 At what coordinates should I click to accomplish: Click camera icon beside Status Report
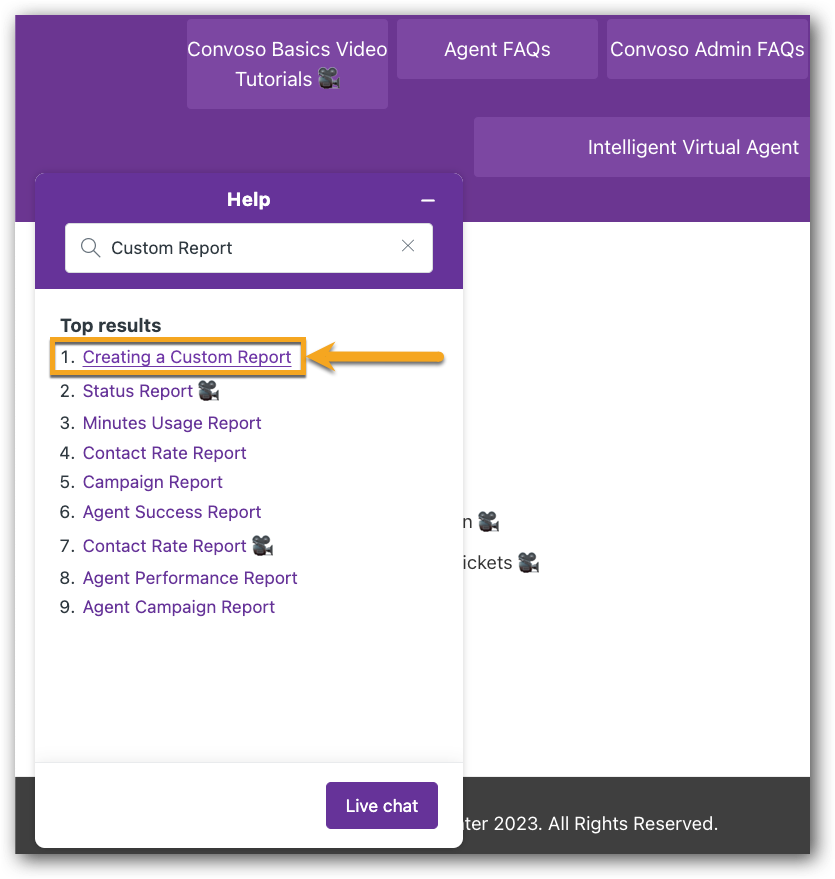pos(209,390)
